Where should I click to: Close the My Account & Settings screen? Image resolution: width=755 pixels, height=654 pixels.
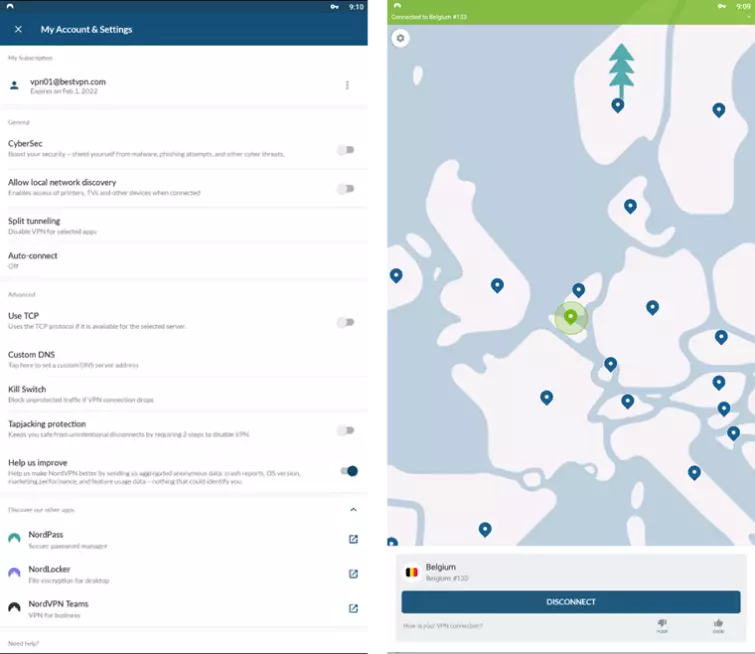[x=18, y=29]
